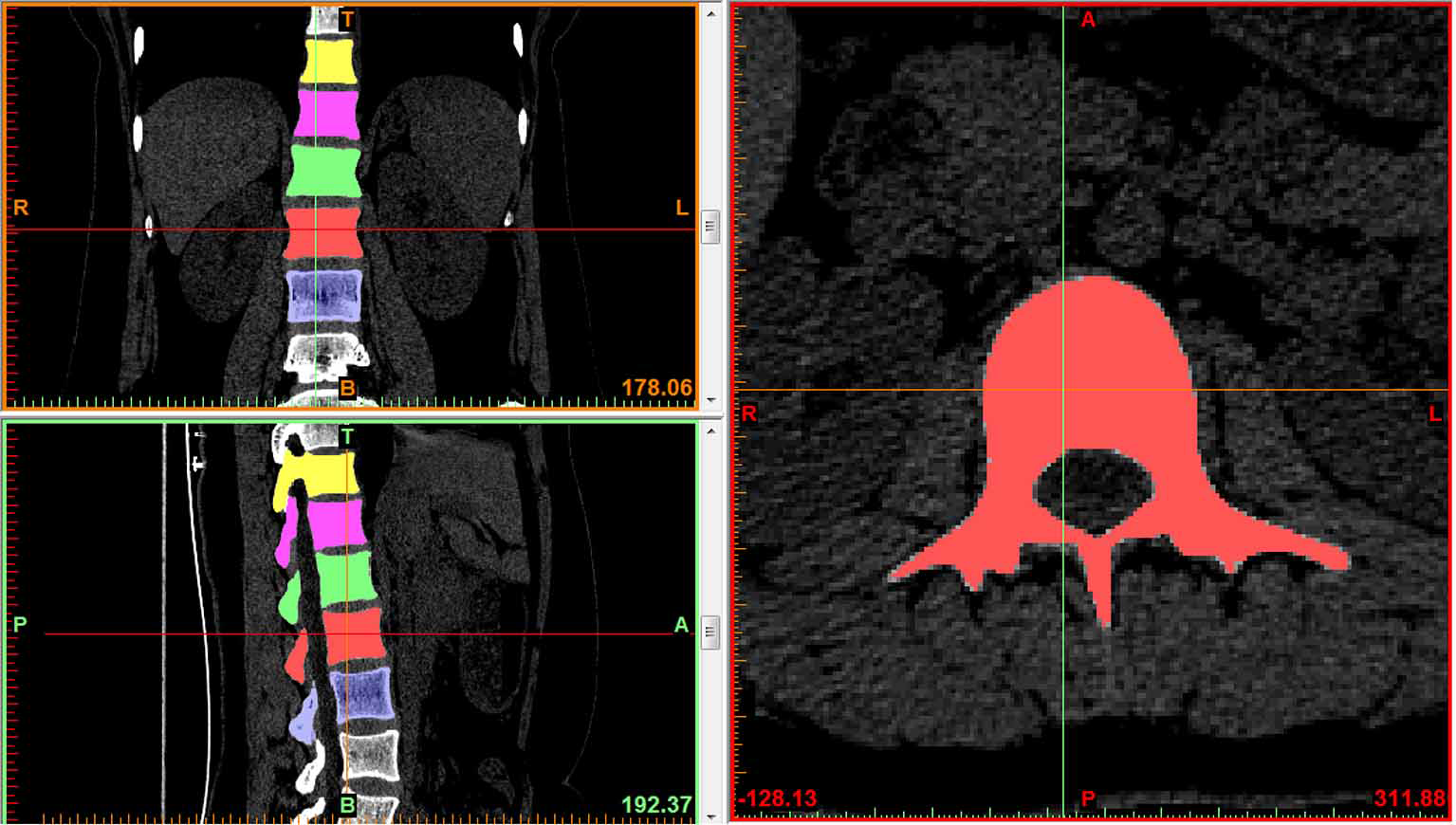Screen dimensions: 1456x825
Task: Click the T label in sagittal view
Action: 347,436
